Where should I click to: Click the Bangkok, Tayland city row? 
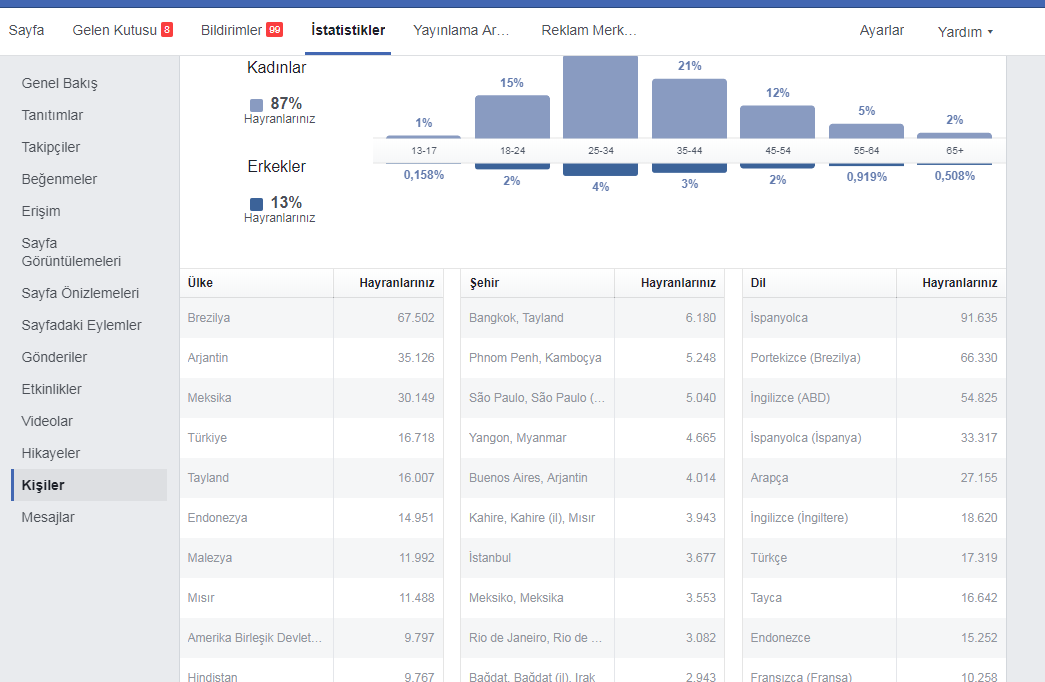coord(592,318)
